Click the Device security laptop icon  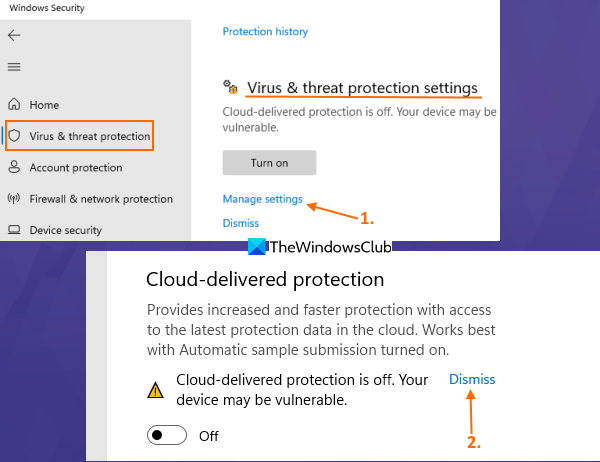[14, 230]
